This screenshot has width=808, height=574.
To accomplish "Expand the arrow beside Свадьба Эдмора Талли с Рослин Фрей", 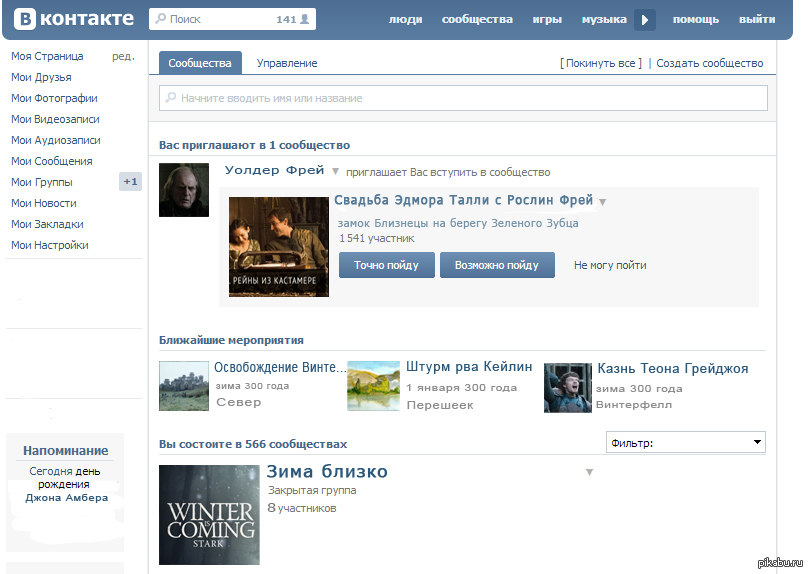I will tap(602, 201).
